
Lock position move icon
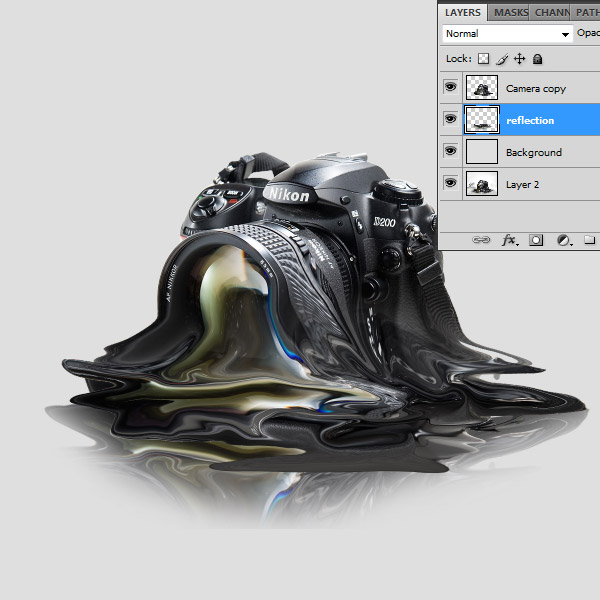pyautogui.click(x=519, y=59)
